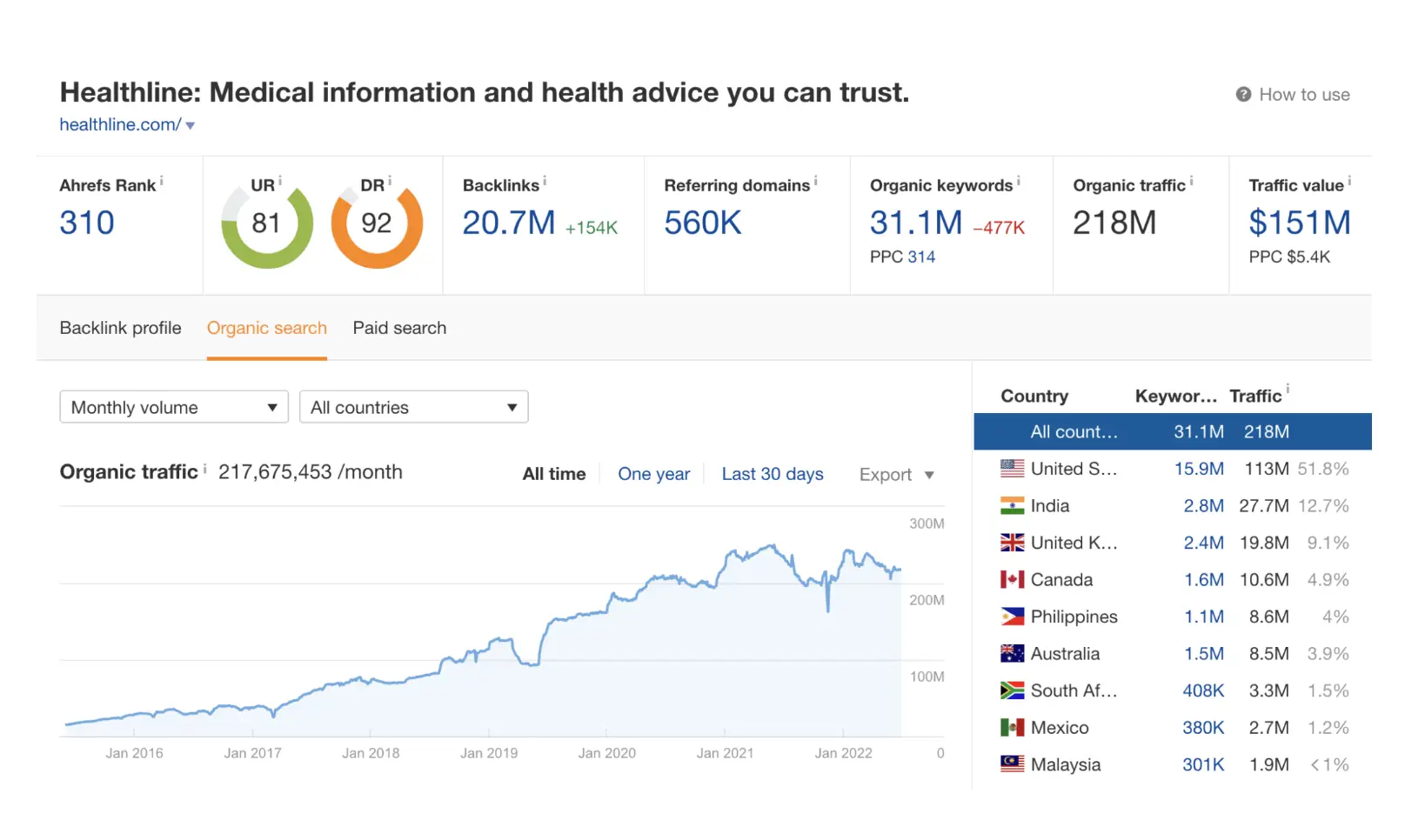Screen dimensions: 1425x840
Task: Click the Mexico flag icon
Action: pyautogui.click(x=1013, y=728)
